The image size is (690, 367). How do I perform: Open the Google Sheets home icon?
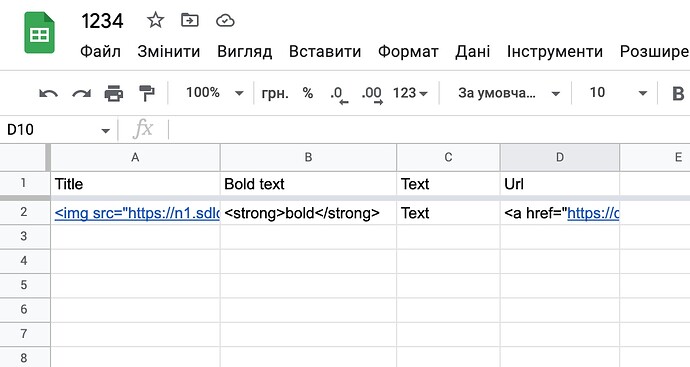pos(39,33)
